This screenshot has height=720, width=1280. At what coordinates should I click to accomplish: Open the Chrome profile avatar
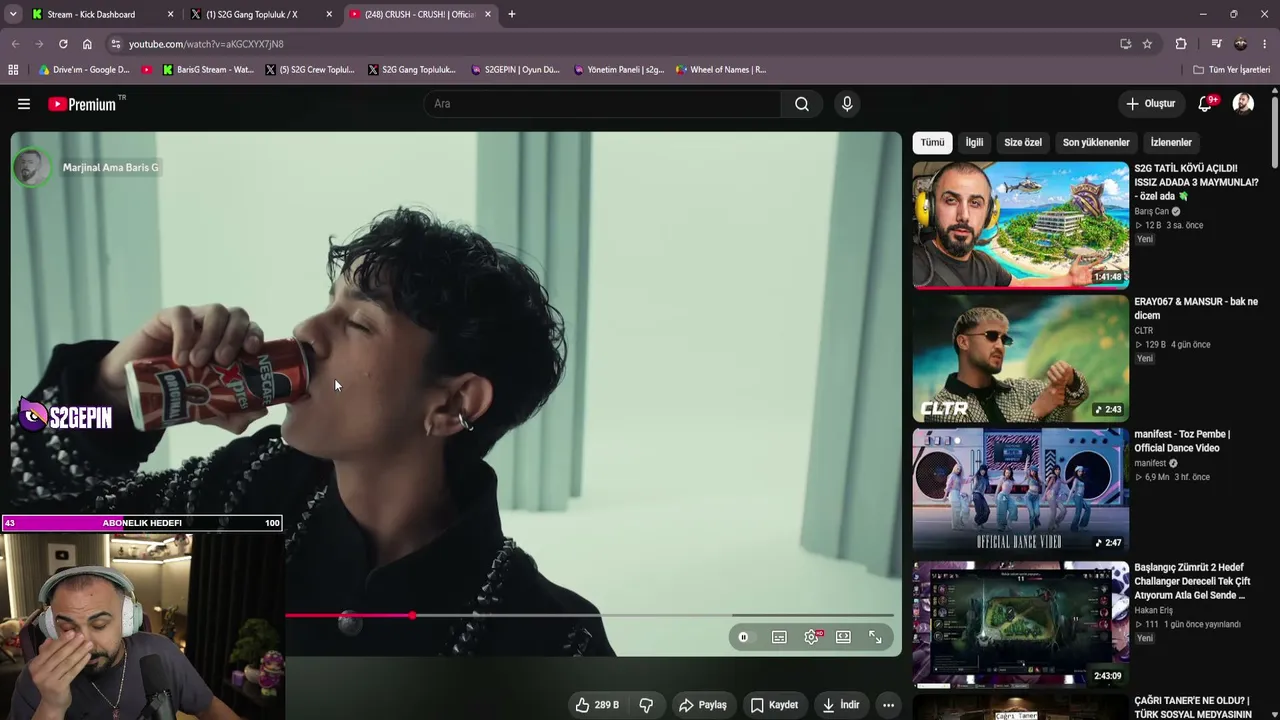1241,44
